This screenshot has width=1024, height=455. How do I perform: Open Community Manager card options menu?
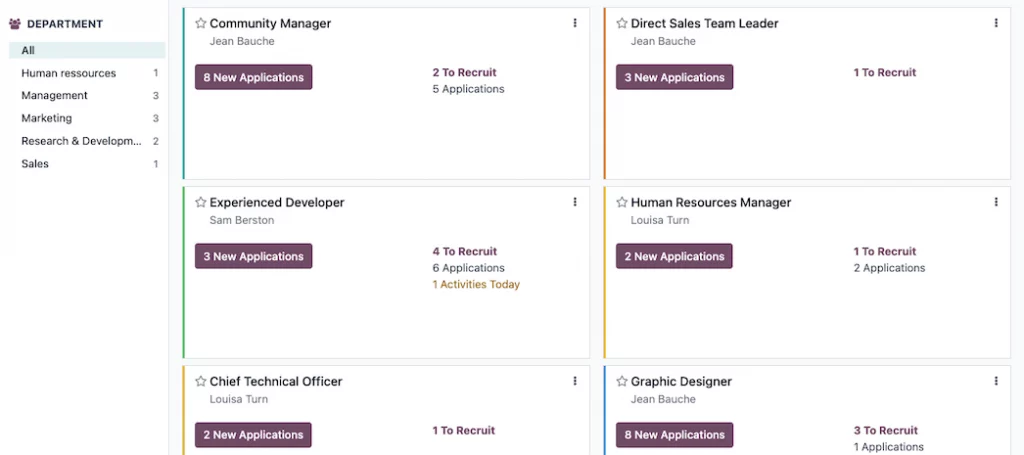575,23
